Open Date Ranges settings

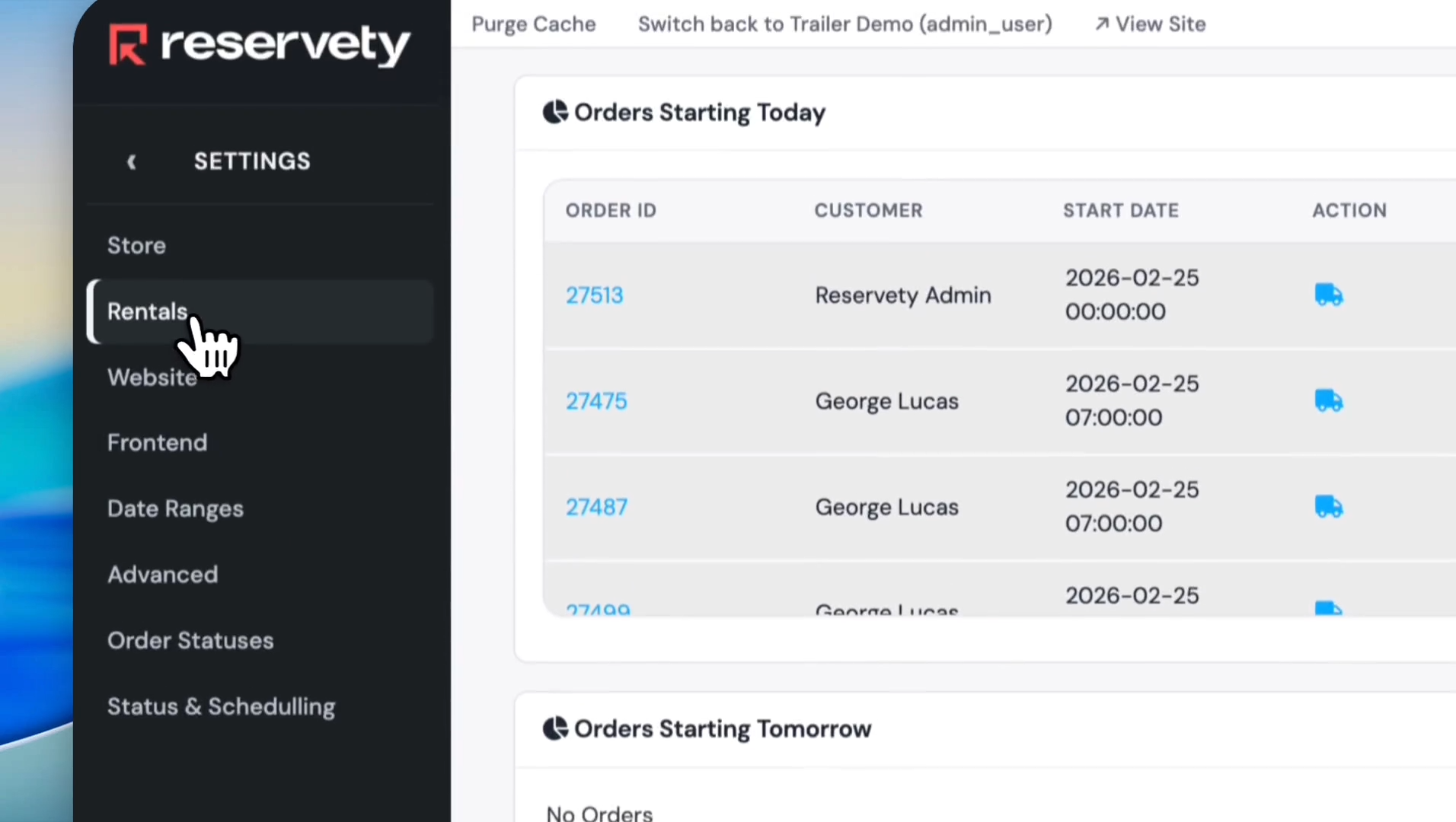pyautogui.click(x=175, y=508)
